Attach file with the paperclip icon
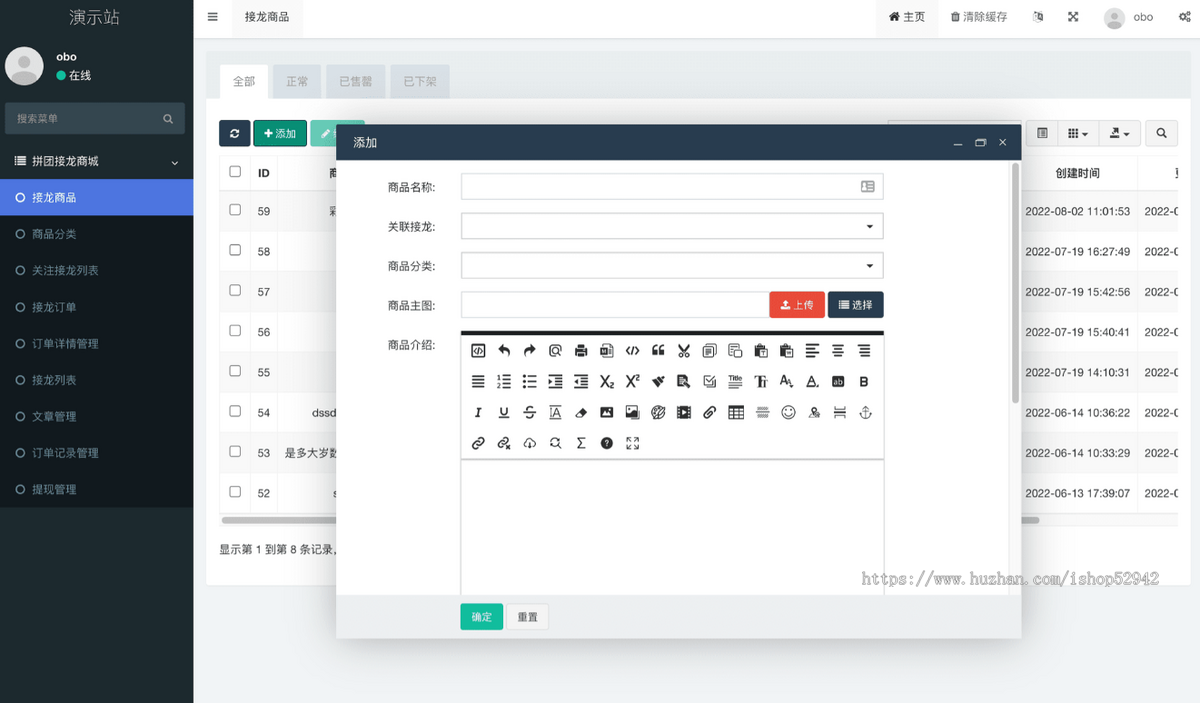The height and width of the screenshot is (703, 1200). (710, 412)
